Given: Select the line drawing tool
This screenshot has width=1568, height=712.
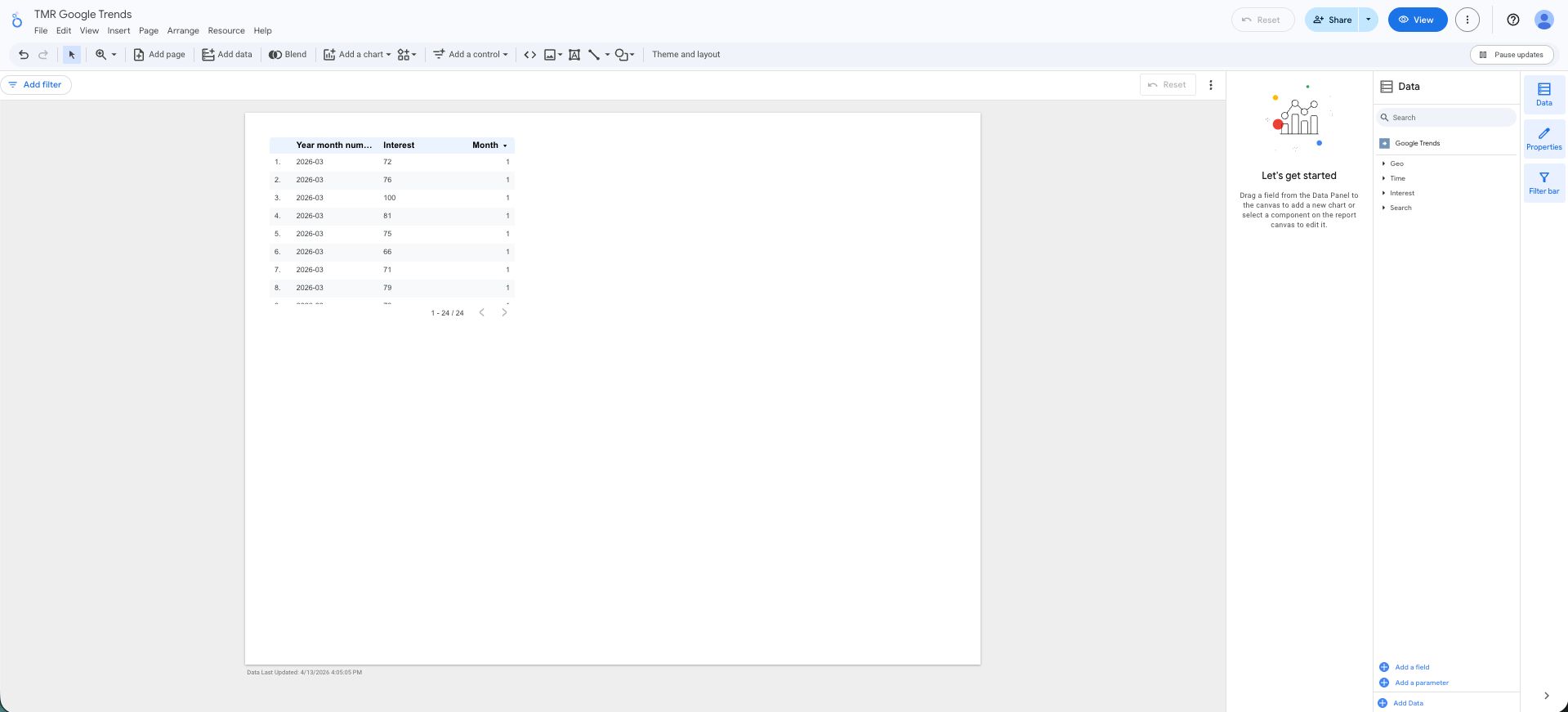Looking at the screenshot, I should [x=594, y=55].
